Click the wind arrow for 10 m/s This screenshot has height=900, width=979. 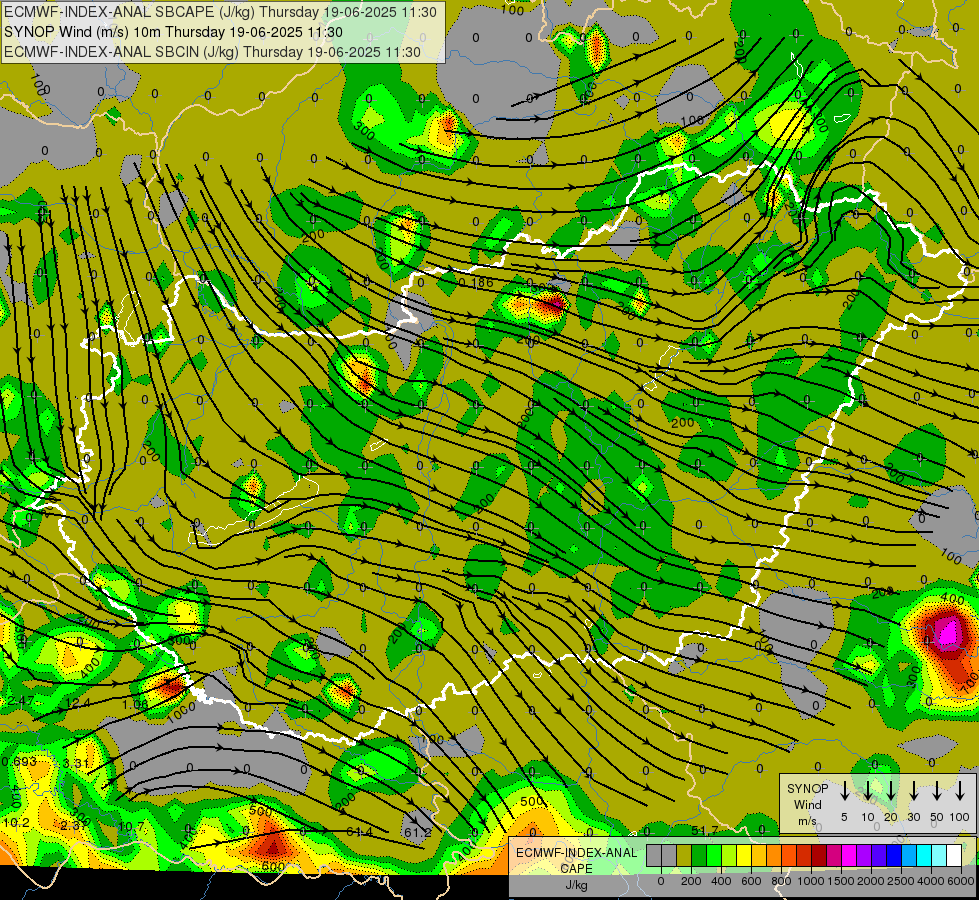[x=868, y=791]
